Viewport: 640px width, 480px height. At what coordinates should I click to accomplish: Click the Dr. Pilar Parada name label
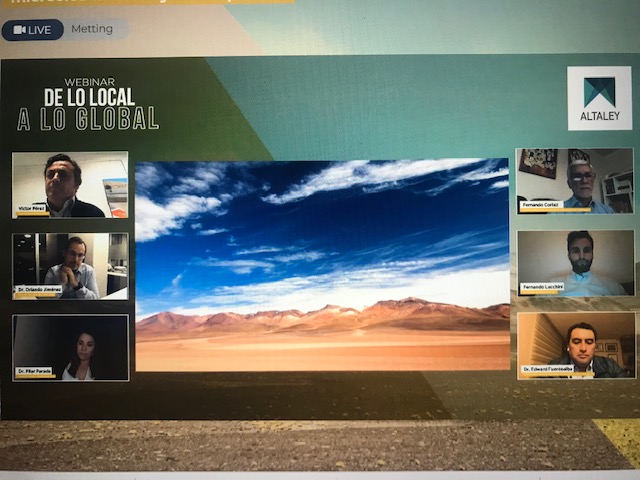click(x=35, y=371)
